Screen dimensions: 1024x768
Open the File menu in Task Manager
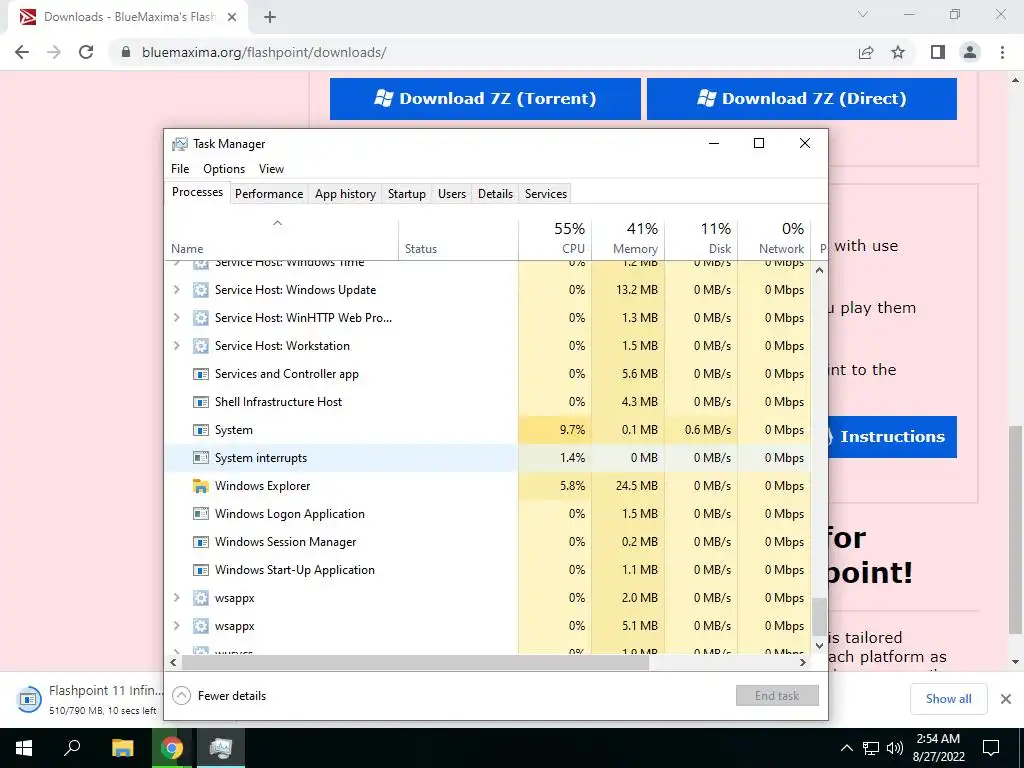click(x=180, y=169)
